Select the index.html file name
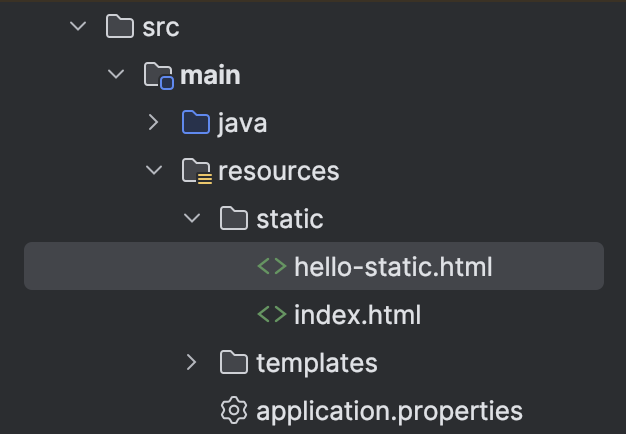This screenshot has height=434, width=626. 357,315
